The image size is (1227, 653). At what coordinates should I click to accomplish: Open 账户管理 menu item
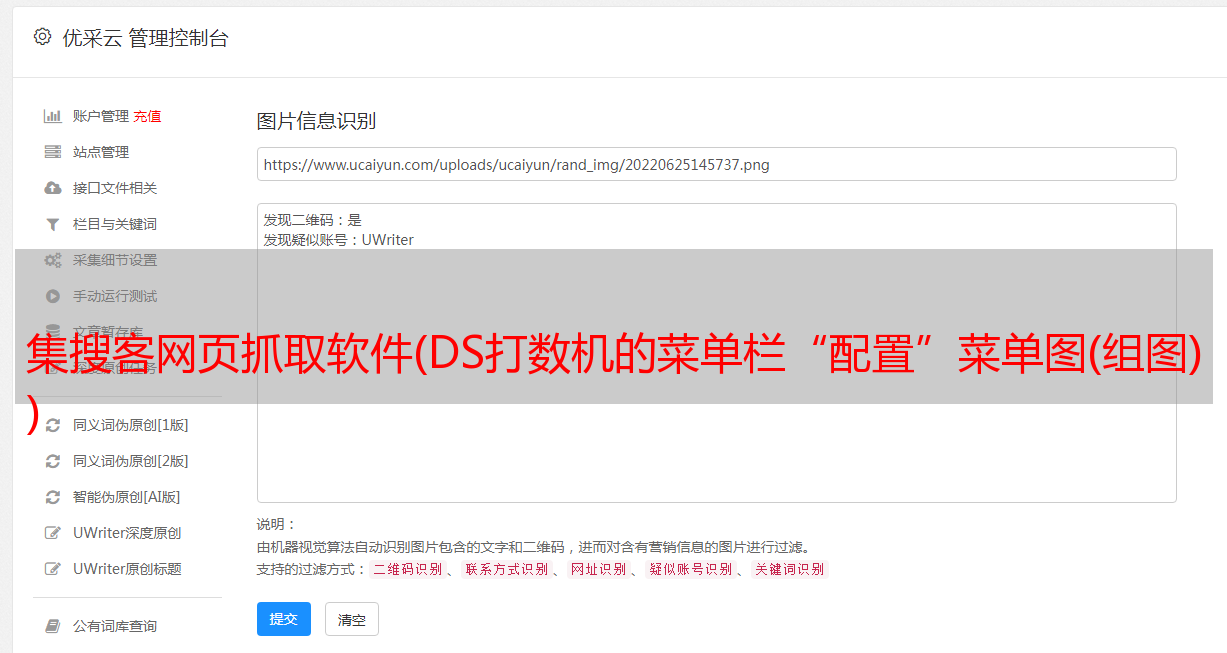pyautogui.click(x=101, y=116)
